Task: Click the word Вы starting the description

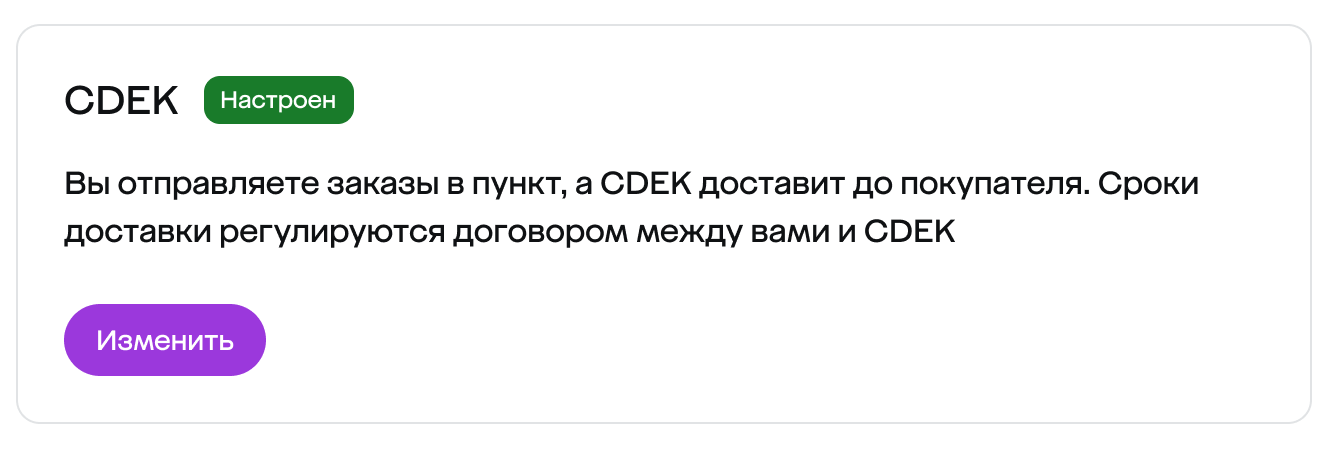Action: pos(84,186)
